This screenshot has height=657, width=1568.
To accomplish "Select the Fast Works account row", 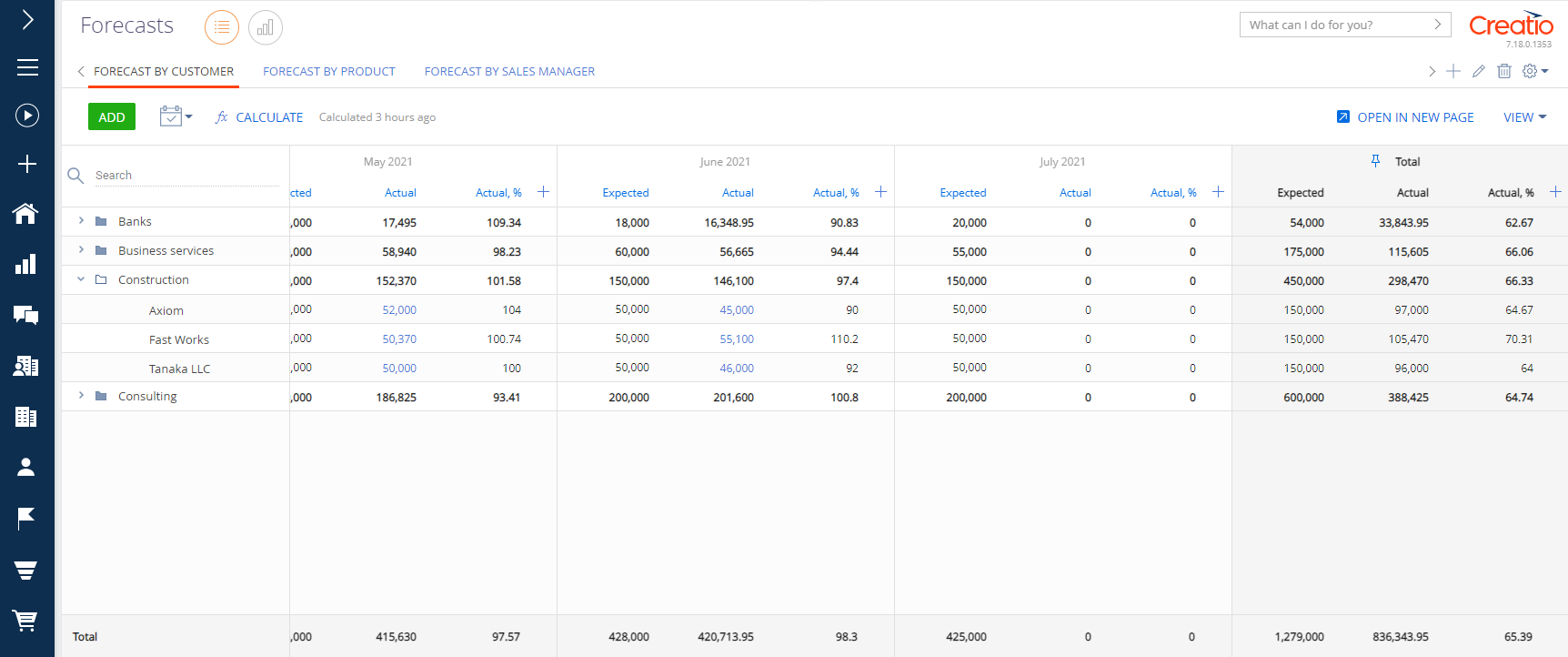I will coord(179,339).
